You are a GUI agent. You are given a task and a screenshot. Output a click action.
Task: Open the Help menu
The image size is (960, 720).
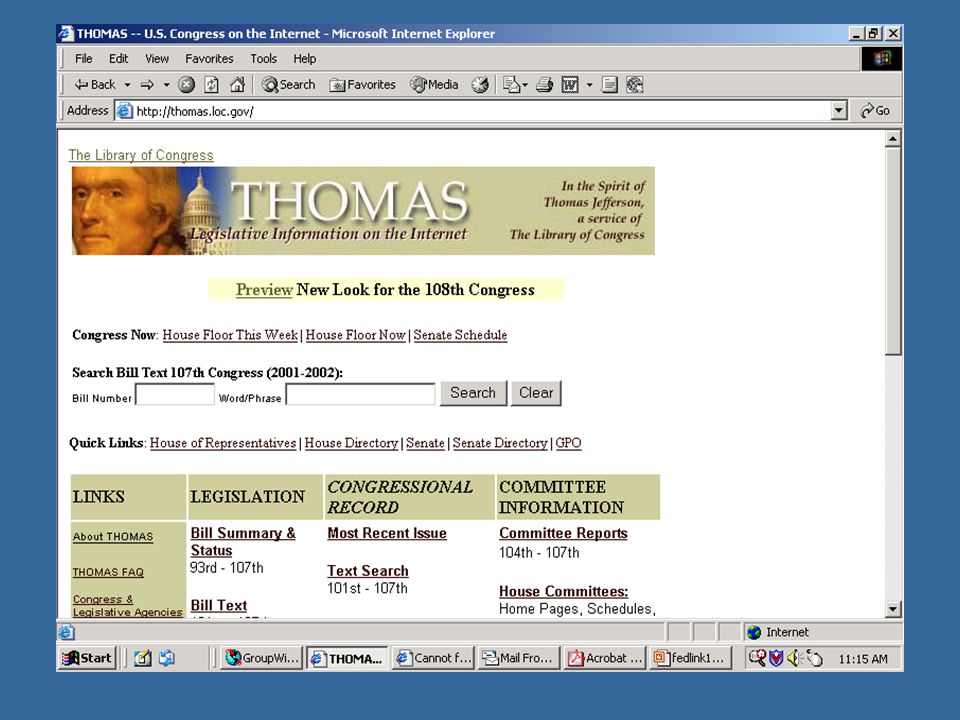pos(304,59)
